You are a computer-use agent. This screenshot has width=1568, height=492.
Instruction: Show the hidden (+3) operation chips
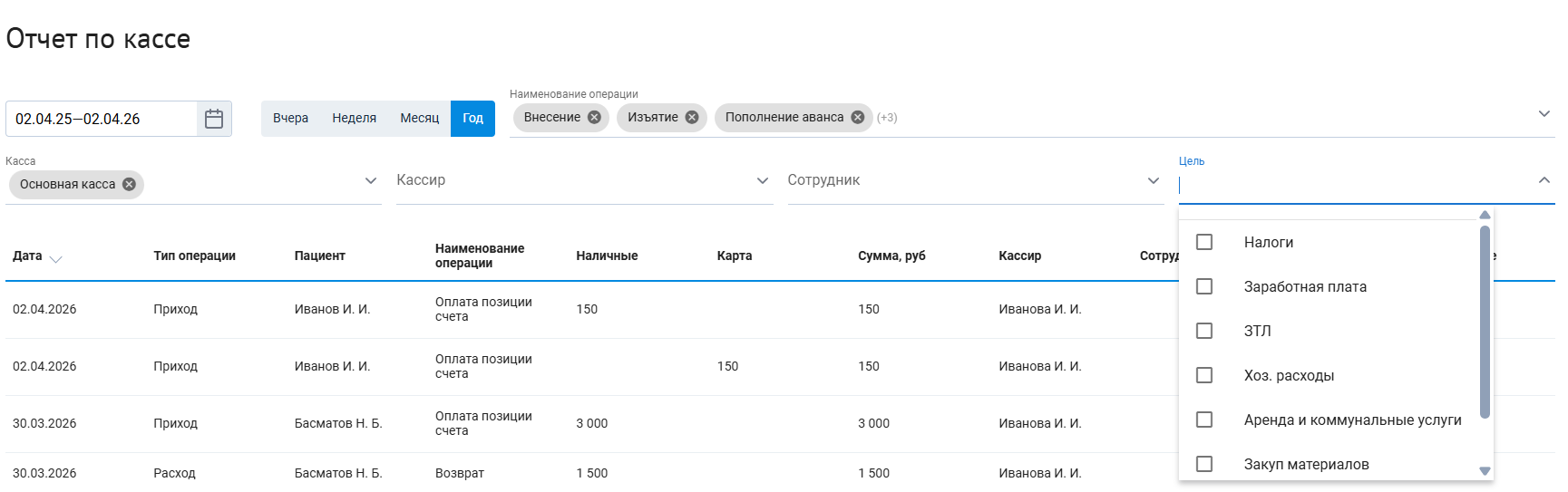(887, 118)
